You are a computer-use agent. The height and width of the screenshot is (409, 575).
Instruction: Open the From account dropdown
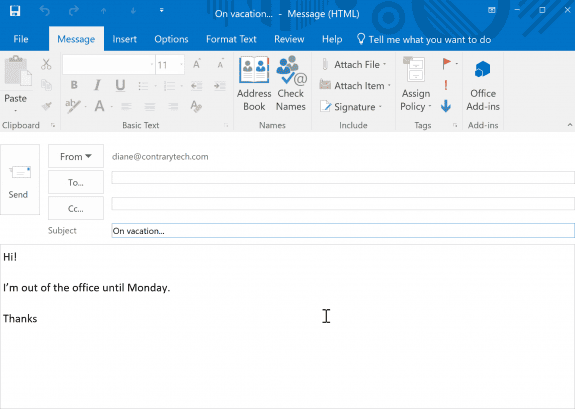pyautogui.click(x=76, y=156)
